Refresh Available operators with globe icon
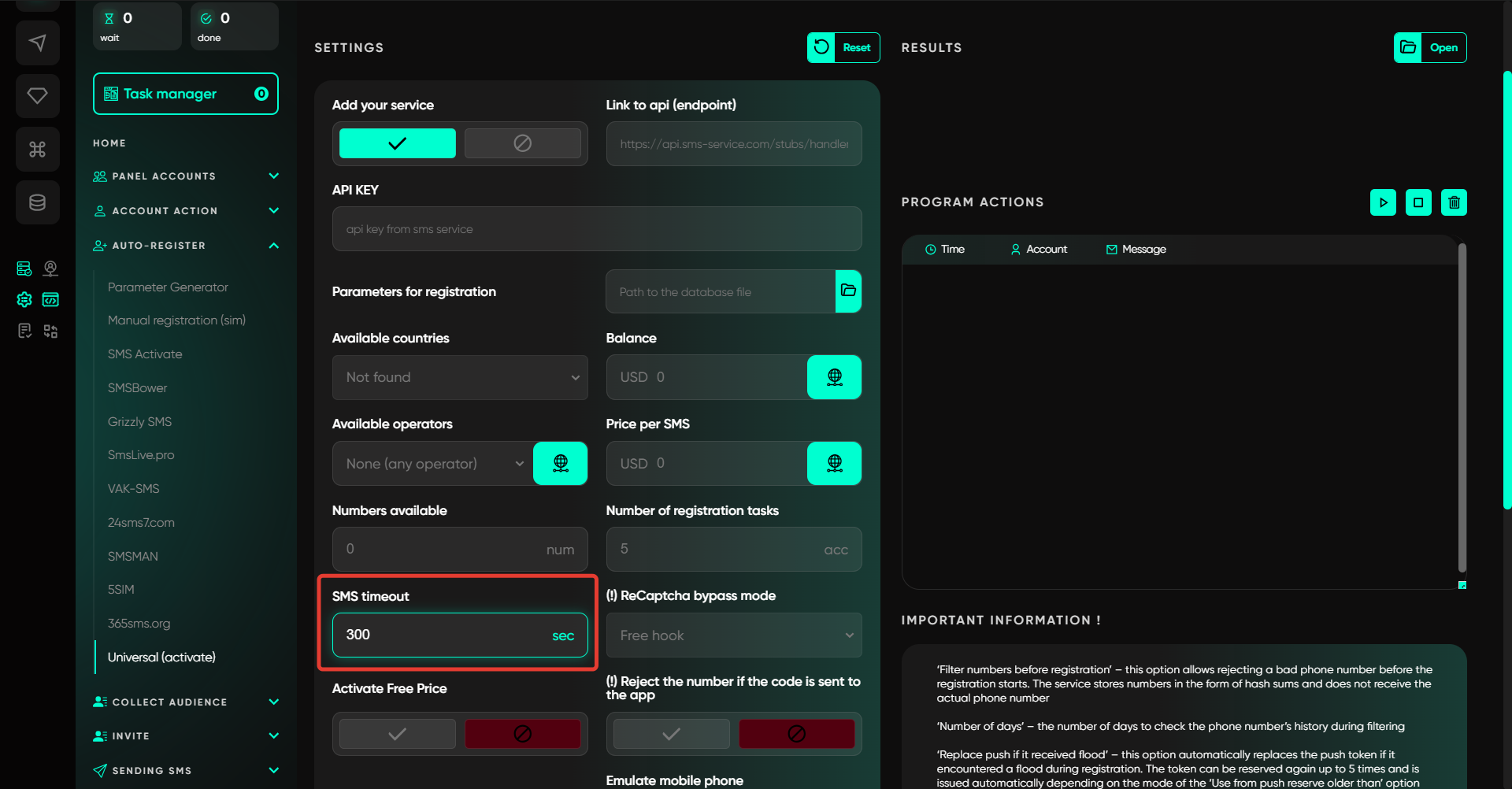 click(x=560, y=463)
